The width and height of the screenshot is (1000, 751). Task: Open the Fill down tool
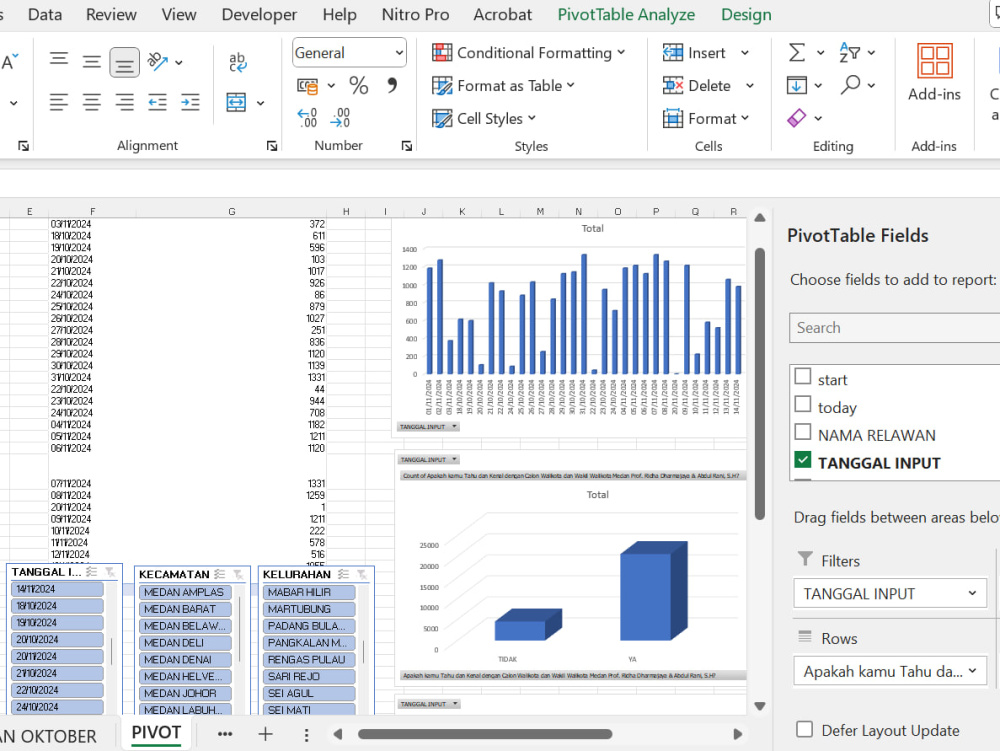tap(797, 85)
